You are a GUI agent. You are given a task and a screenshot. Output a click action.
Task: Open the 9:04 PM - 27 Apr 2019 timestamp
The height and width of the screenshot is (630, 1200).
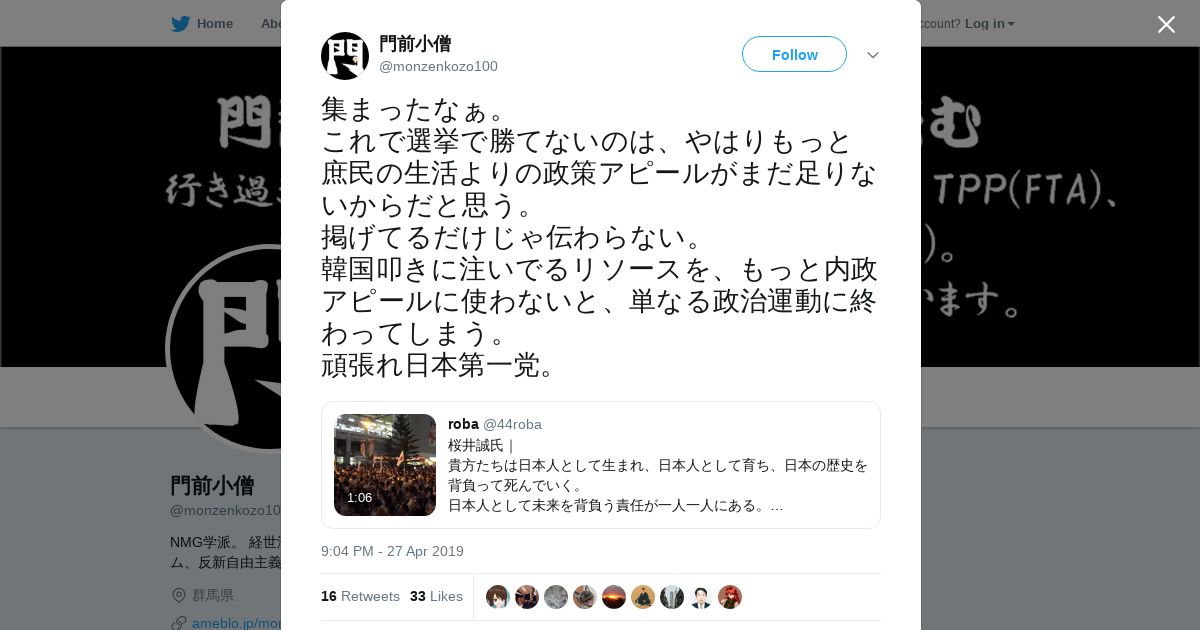392,551
